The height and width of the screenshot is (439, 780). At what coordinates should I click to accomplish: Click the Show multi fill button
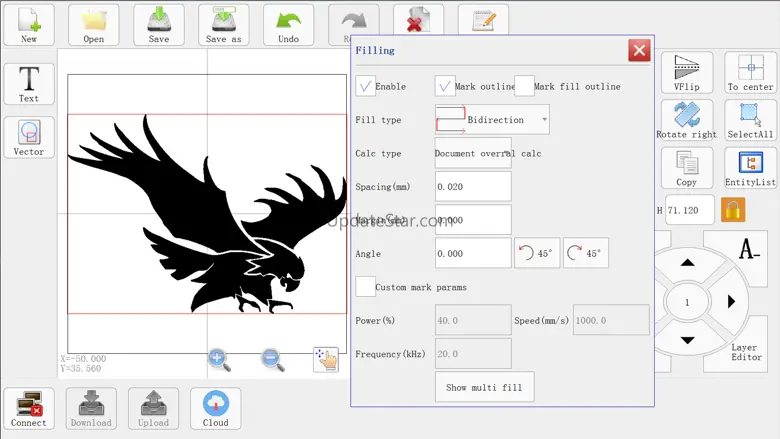485,387
